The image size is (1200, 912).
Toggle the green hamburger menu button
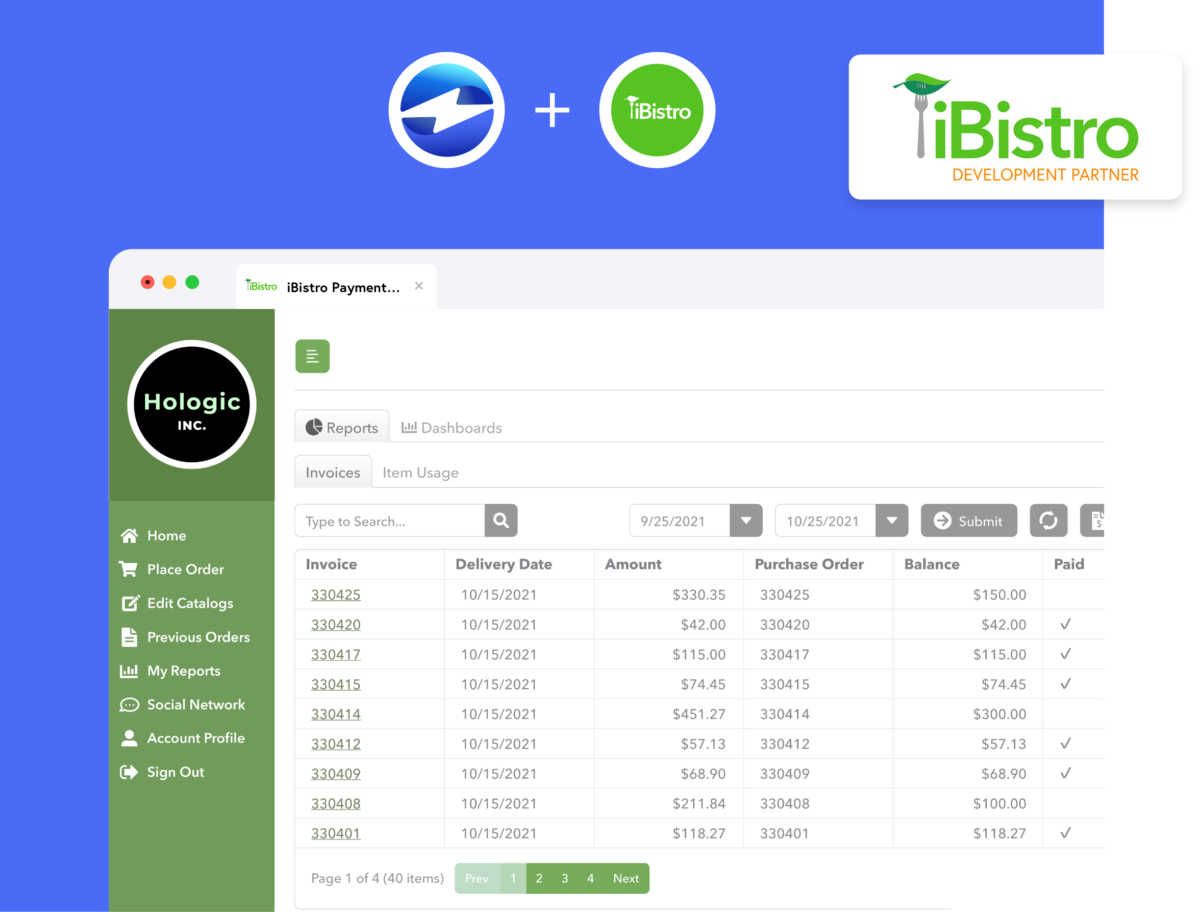[312, 356]
